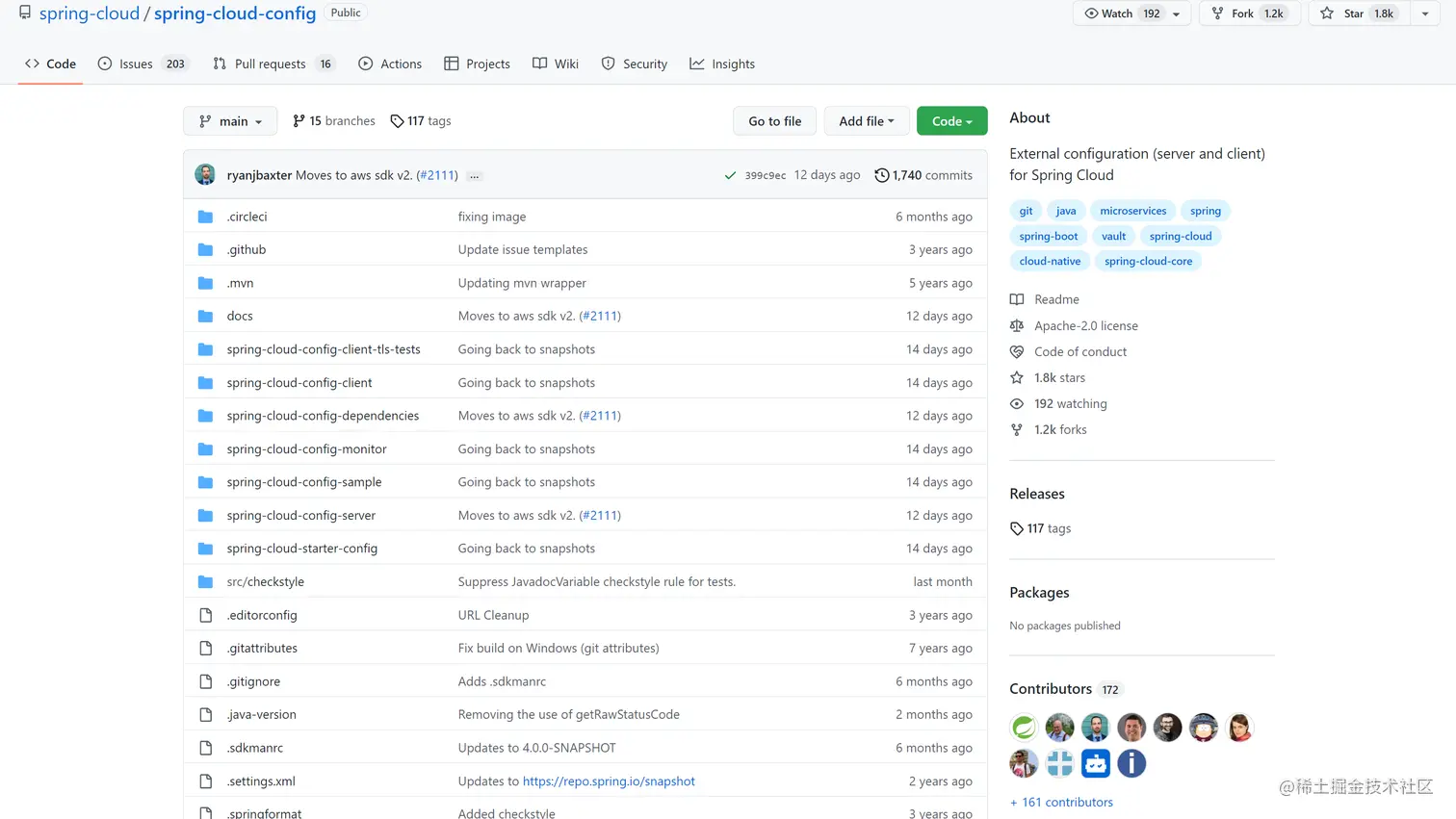Click the Readme book icon
The height and width of the screenshot is (819, 1456).
pos(1017,299)
